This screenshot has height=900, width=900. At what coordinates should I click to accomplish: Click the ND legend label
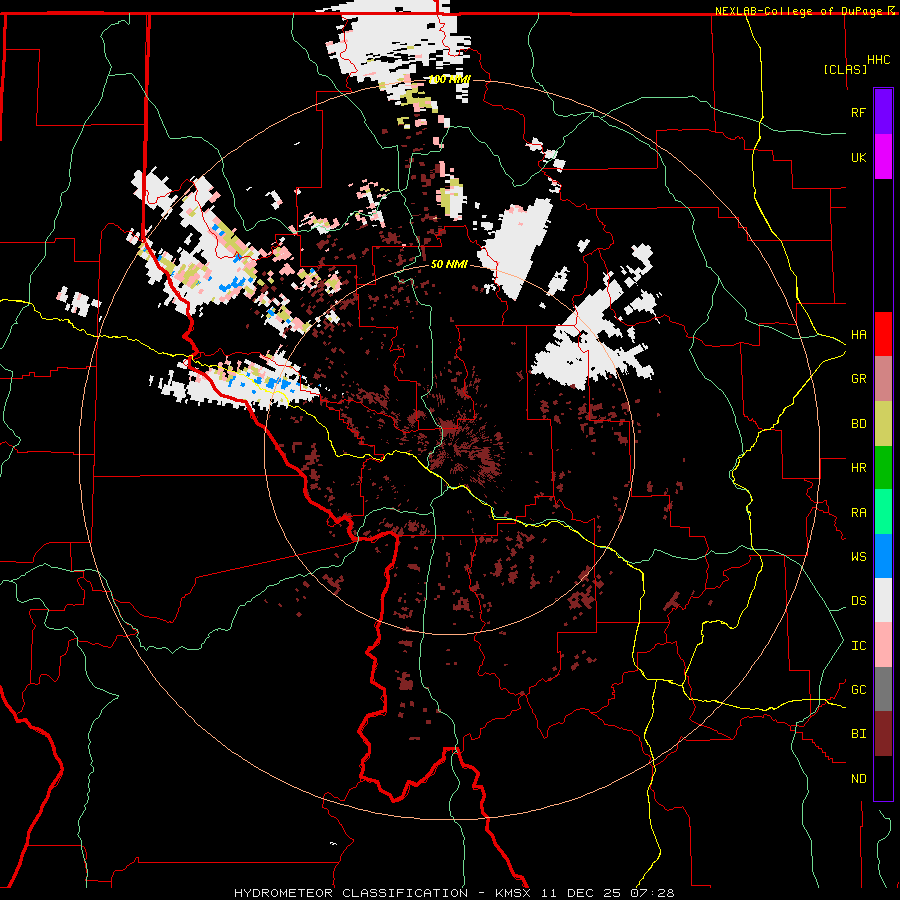pos(858,779)
